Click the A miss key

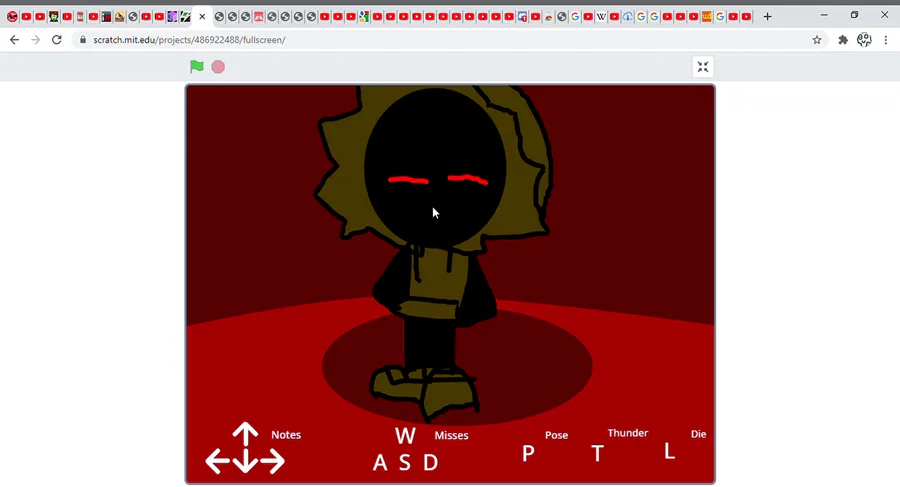pos(379,462)
